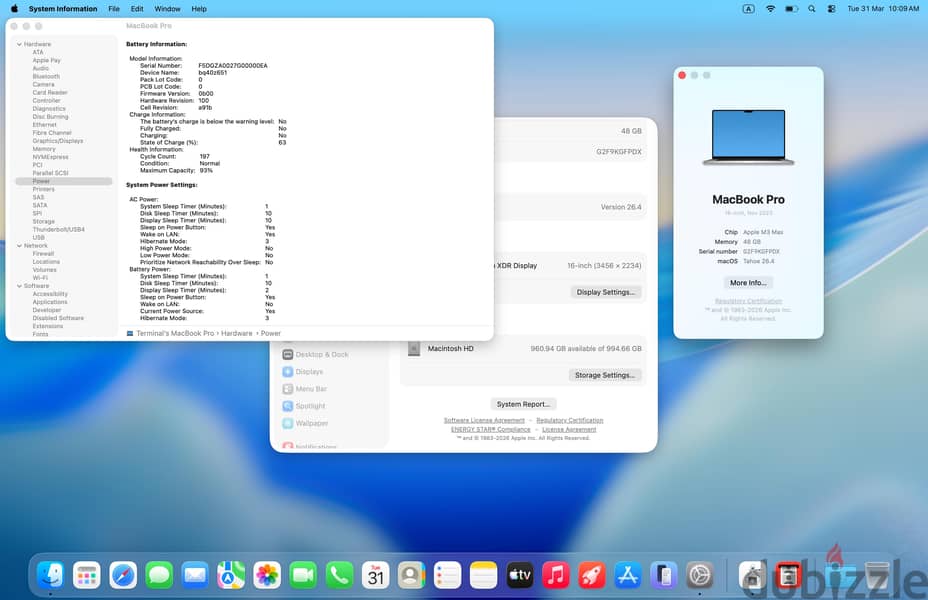
Task: Click the System Report… button
Action: click(523, 404)
